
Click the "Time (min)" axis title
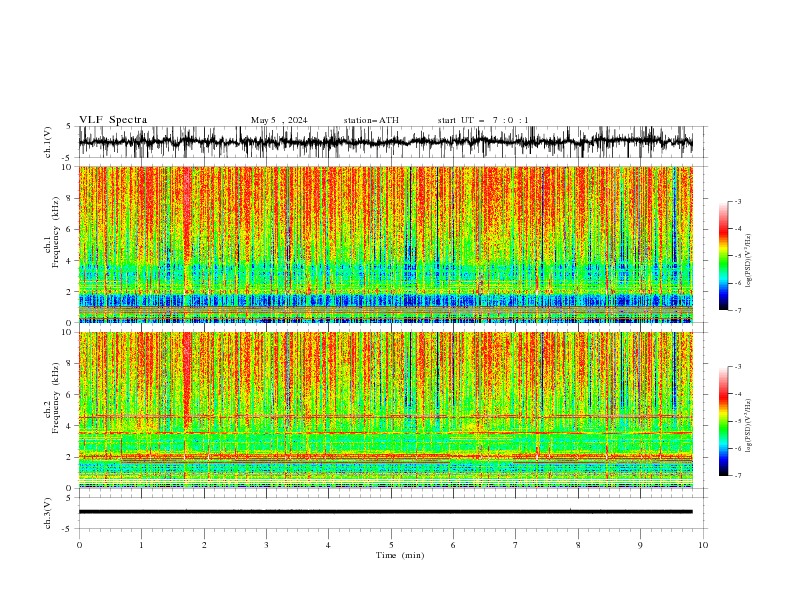400,555
